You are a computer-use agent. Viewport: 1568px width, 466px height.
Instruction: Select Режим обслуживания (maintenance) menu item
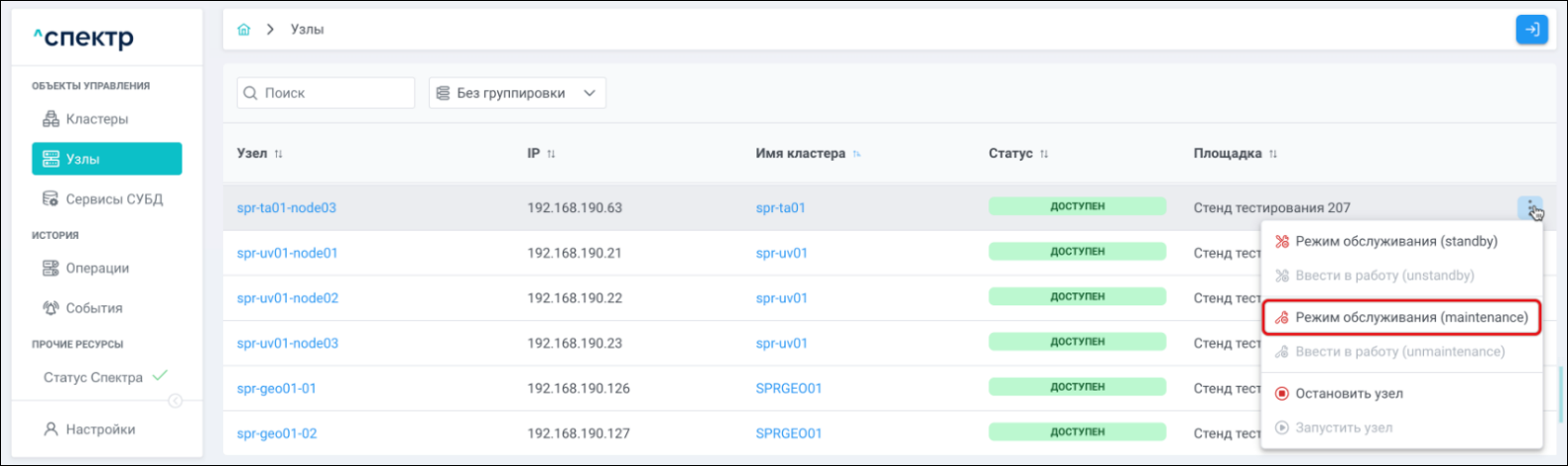1400,317
